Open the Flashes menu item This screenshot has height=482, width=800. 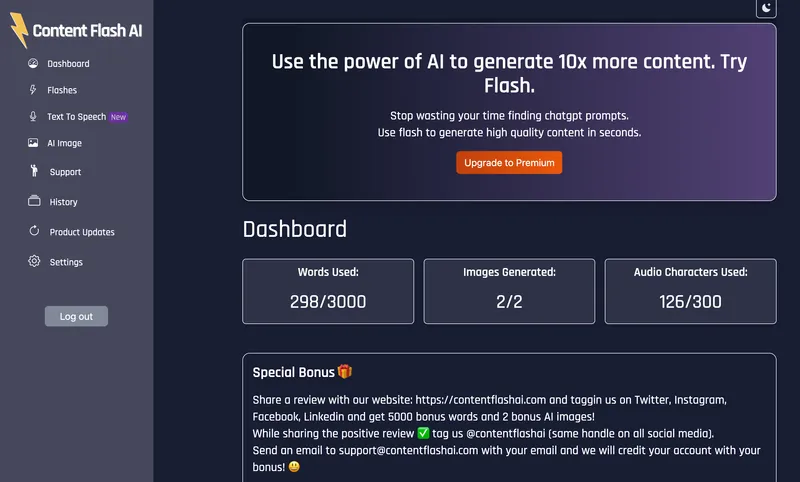pos(62,90)
